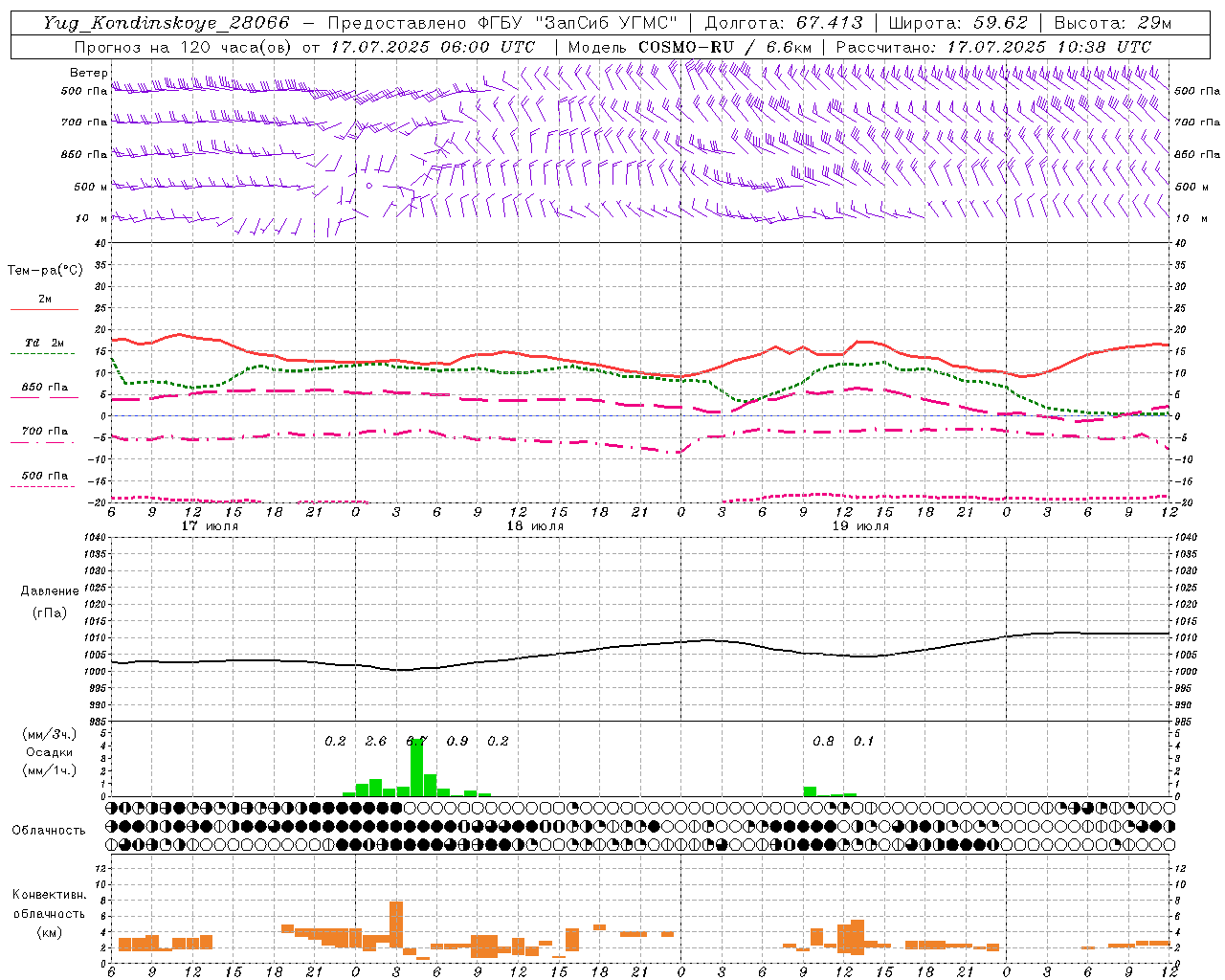The width and height of the screenshot is (1225, 980).
Task: Click the '500 гПа' entry in the temperature legend
Action: click(45, 476)
